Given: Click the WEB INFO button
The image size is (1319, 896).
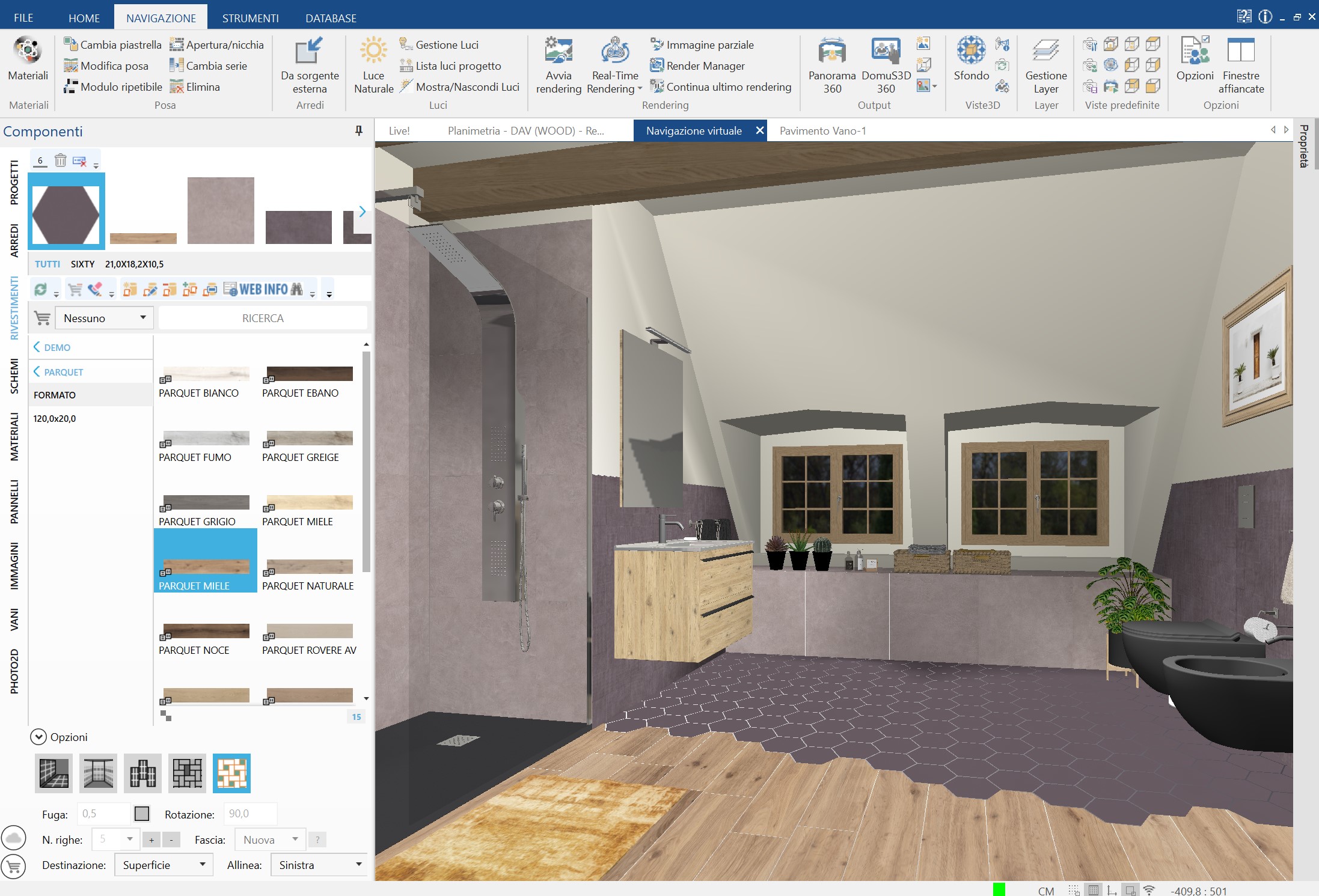Looking at the screenshot, I should (263, 289).
